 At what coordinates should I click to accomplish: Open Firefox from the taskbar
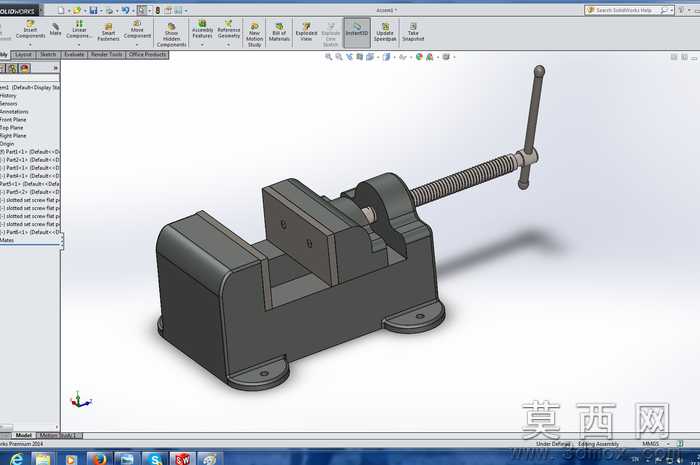(x=99, y=458)
